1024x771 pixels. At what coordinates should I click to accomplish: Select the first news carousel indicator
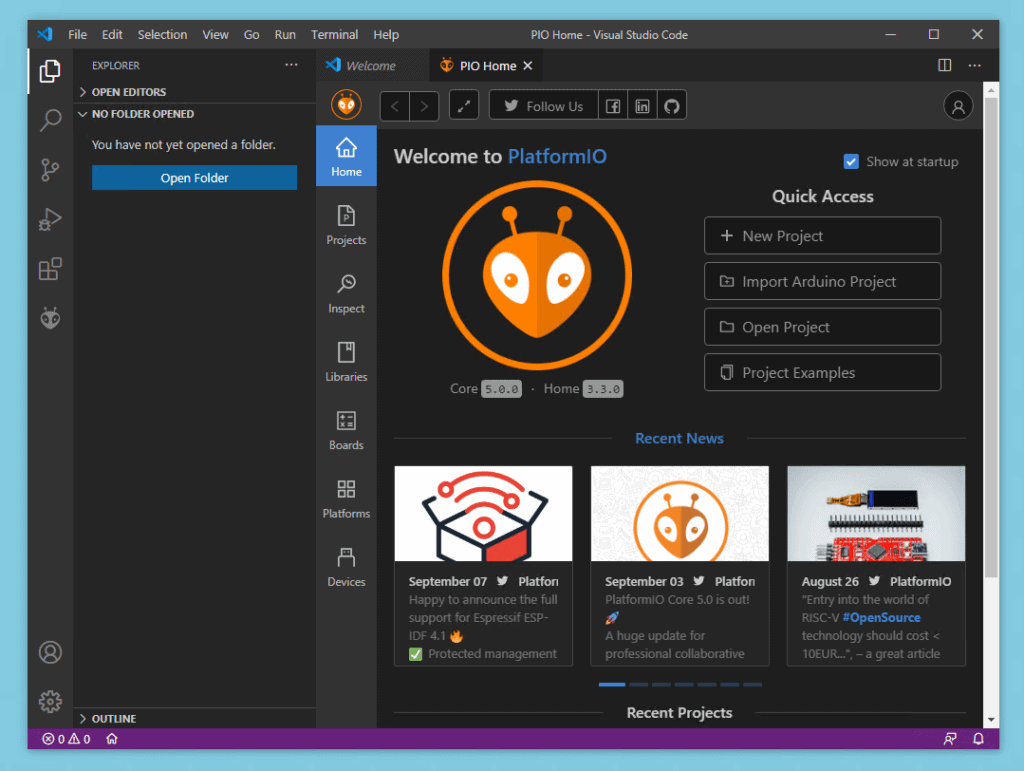[612, 684]
